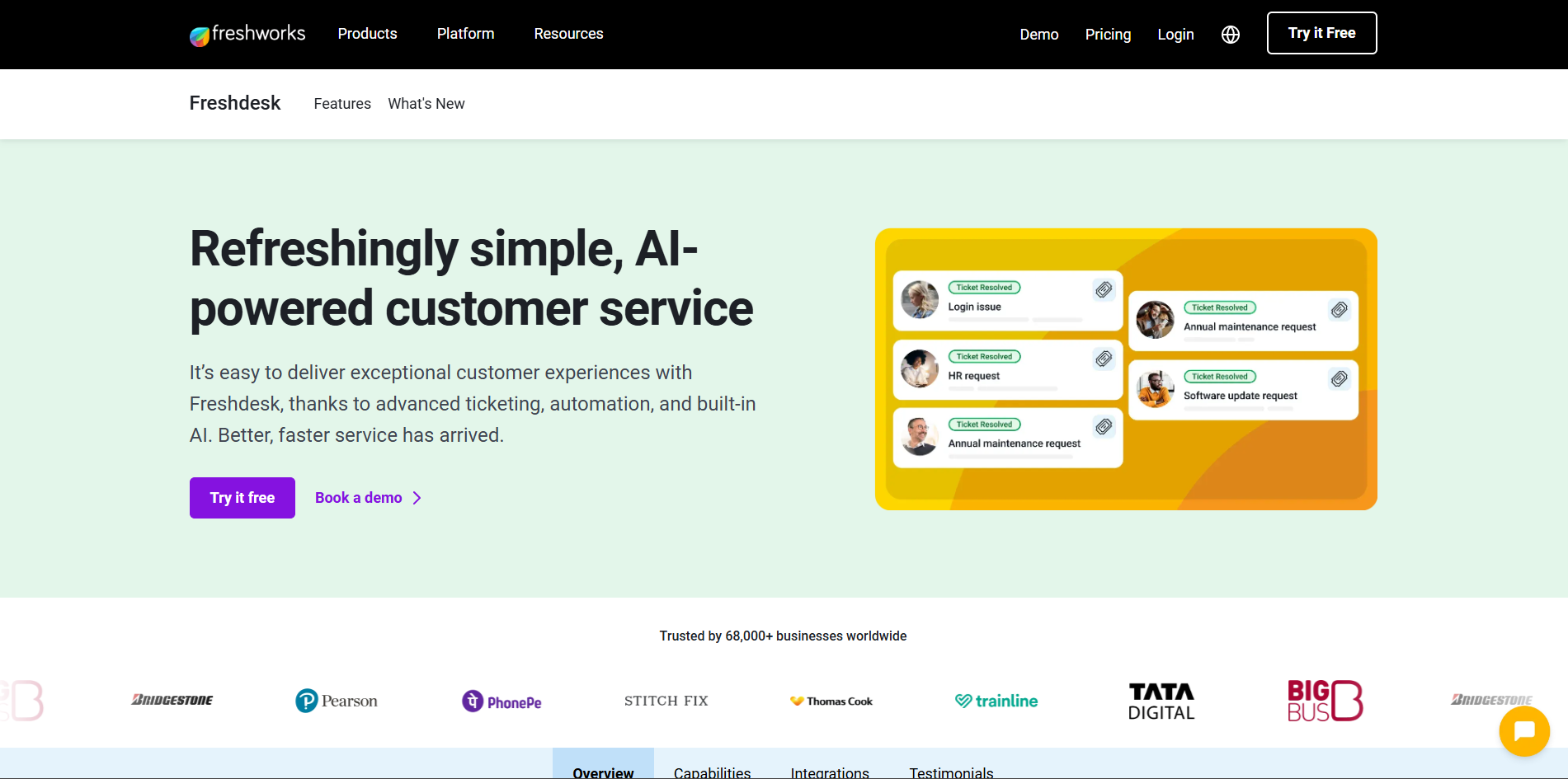Open What's New sub-navigation link
The width and height of the screenshot is (1568, 779).
[426, 104]
